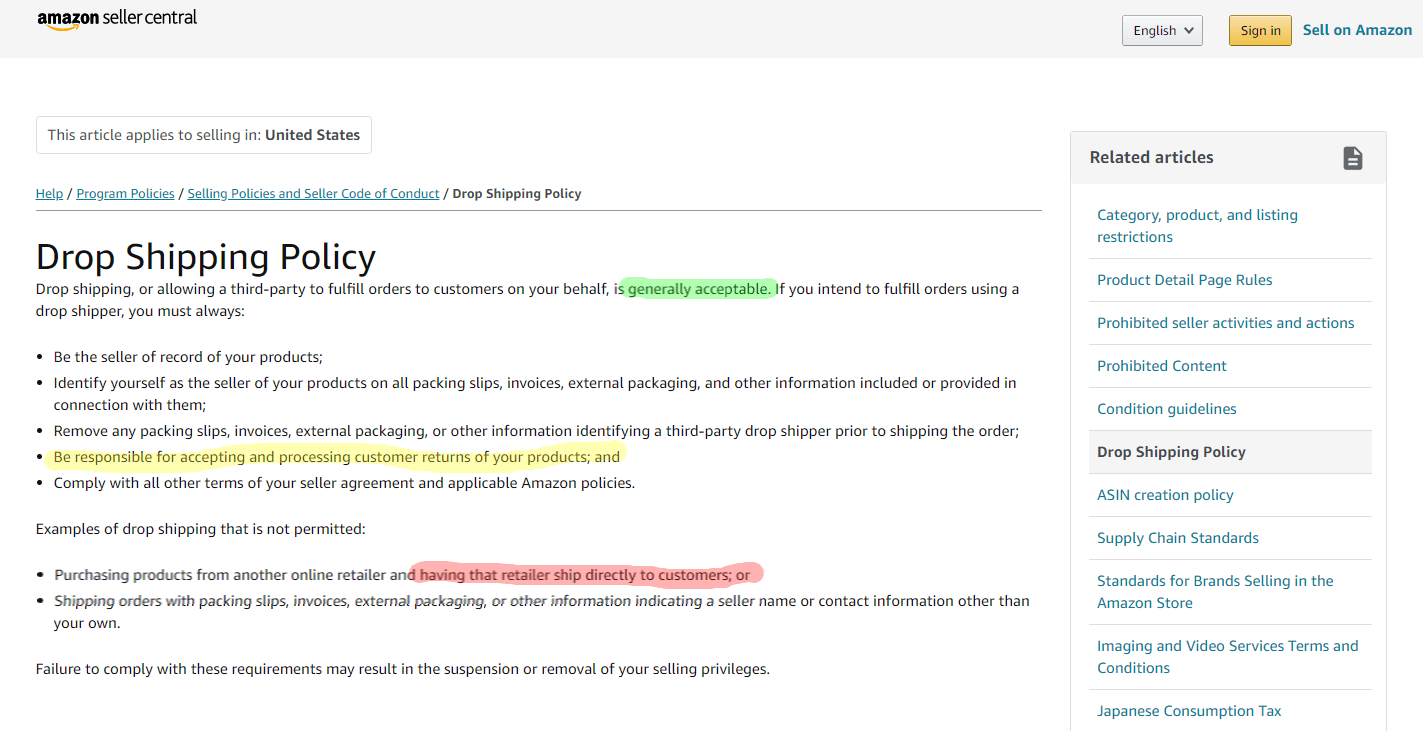This screenshot has height=731, width=1423.
Task: Open the Japanese Consumption Tax article
Action: (x=1188, y=711)
